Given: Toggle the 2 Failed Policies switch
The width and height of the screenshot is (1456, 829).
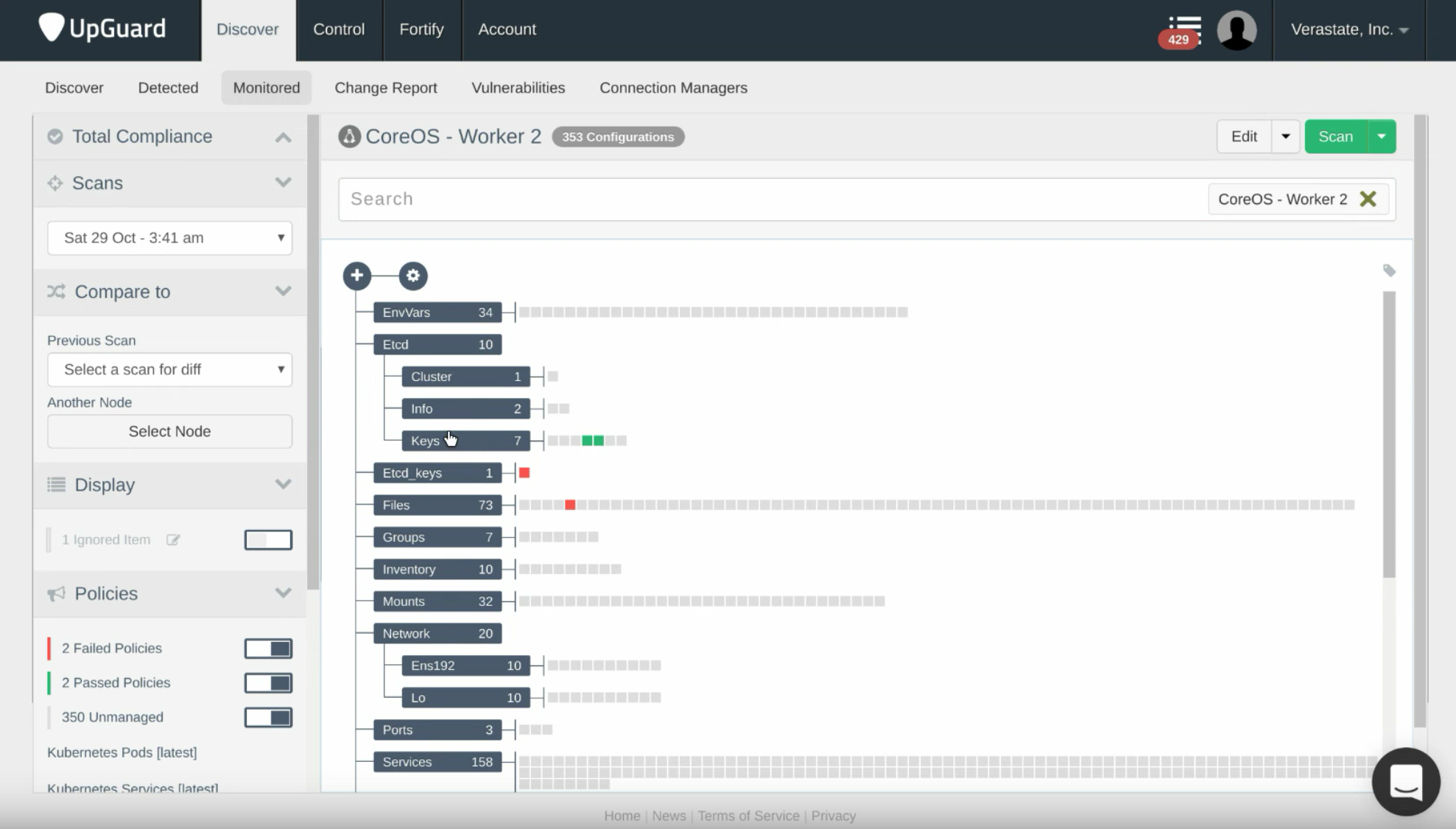Looking at the screenshot, I should pyautogui.click(x=268, y=648).
